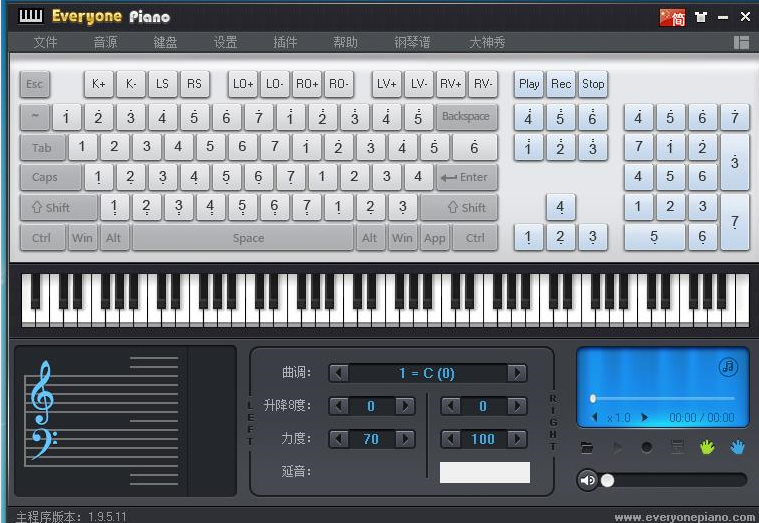Screen dimensions: 759x523
Task: Click the LV- left velocity down key
Action: pyautogui.click(x=418, y=84)
